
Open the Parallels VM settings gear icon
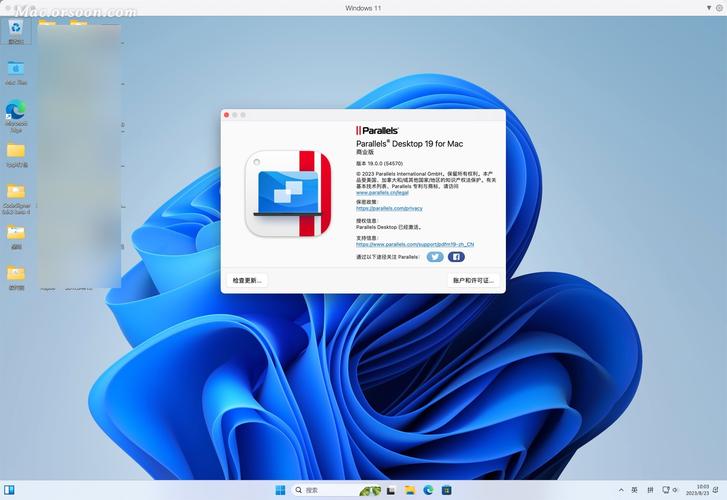720,8
